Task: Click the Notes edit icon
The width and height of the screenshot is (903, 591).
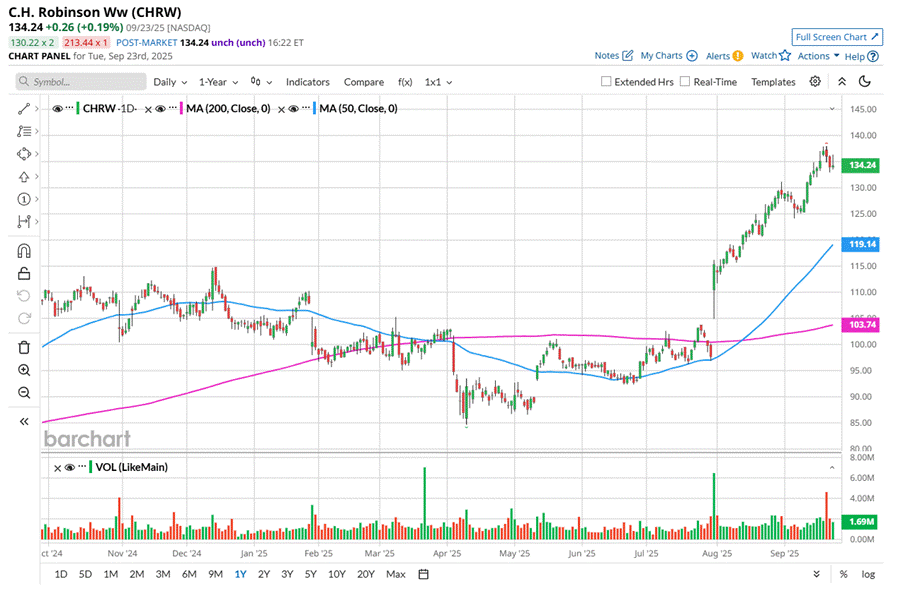Action: coord(628,55)
